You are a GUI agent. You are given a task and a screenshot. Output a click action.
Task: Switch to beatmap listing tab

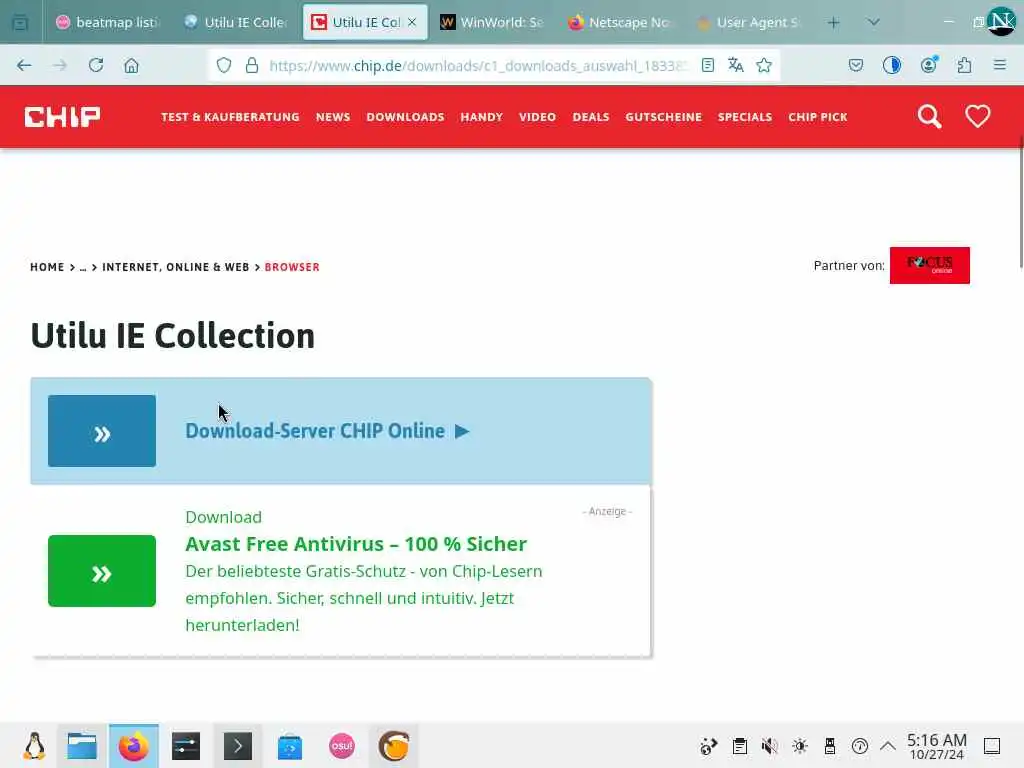[108, 22]
